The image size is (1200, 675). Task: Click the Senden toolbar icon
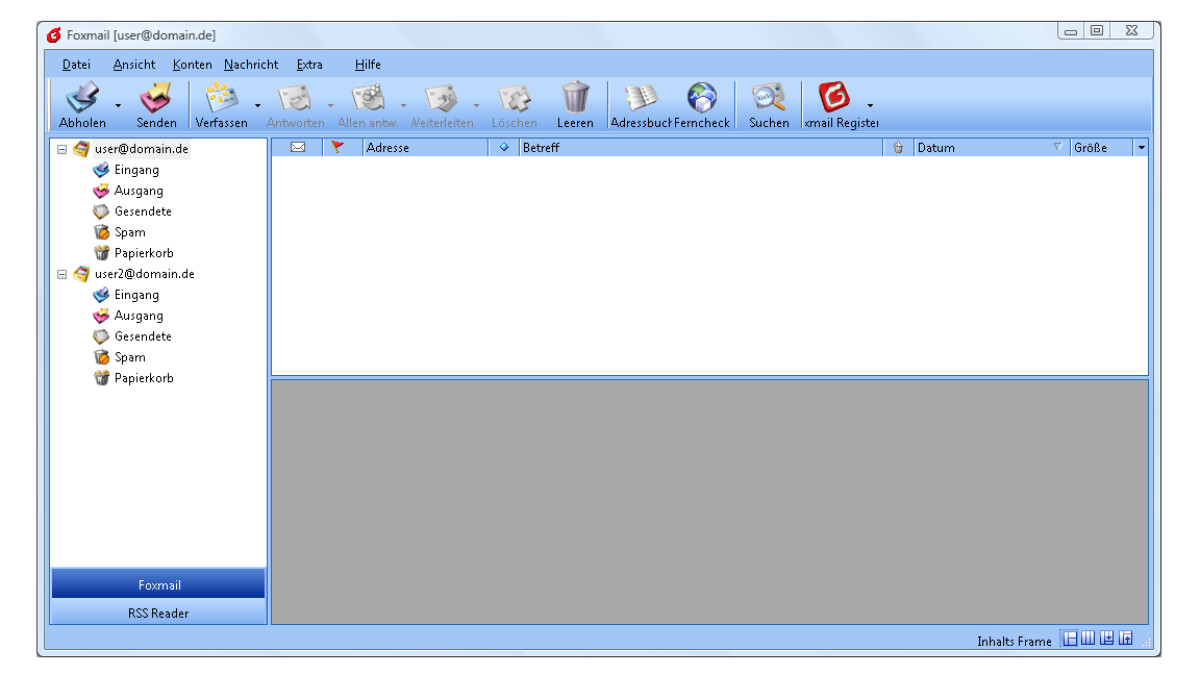156,100
